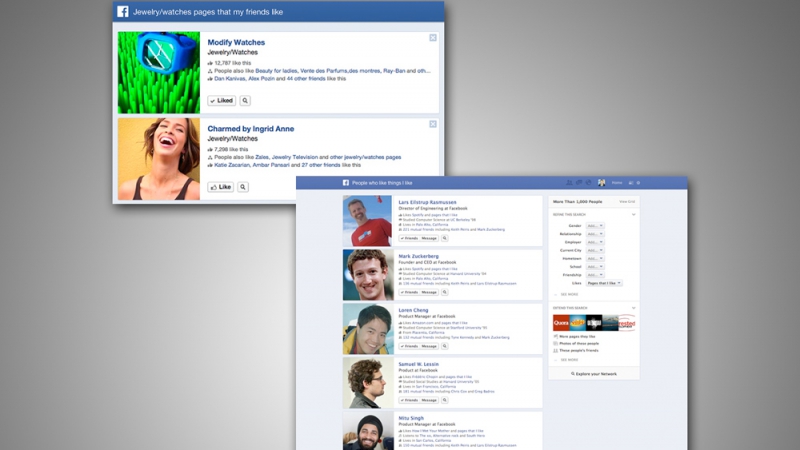Screen dimensions: 800x450
Task: Click the Explore your Network button
Action: pos(592,373)
